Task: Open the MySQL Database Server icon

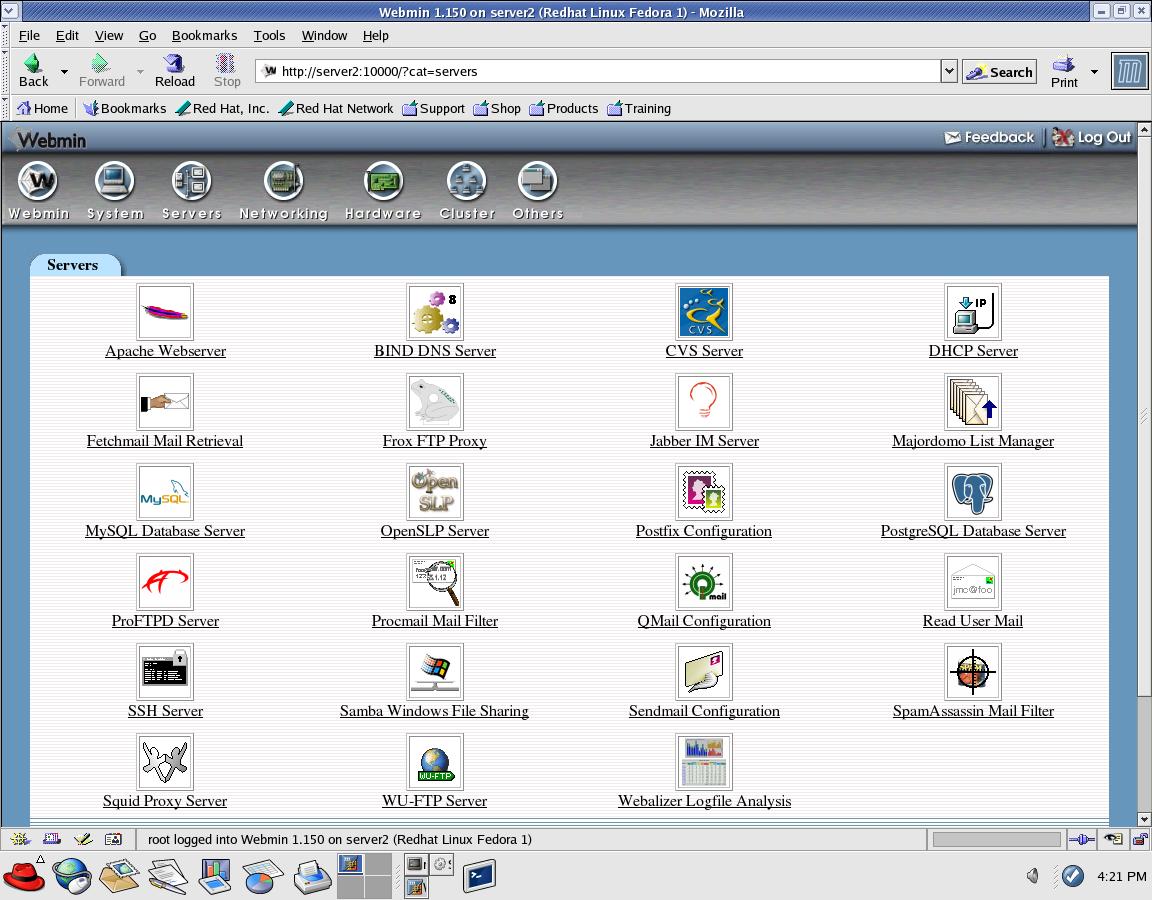Action: coord(165,492)
